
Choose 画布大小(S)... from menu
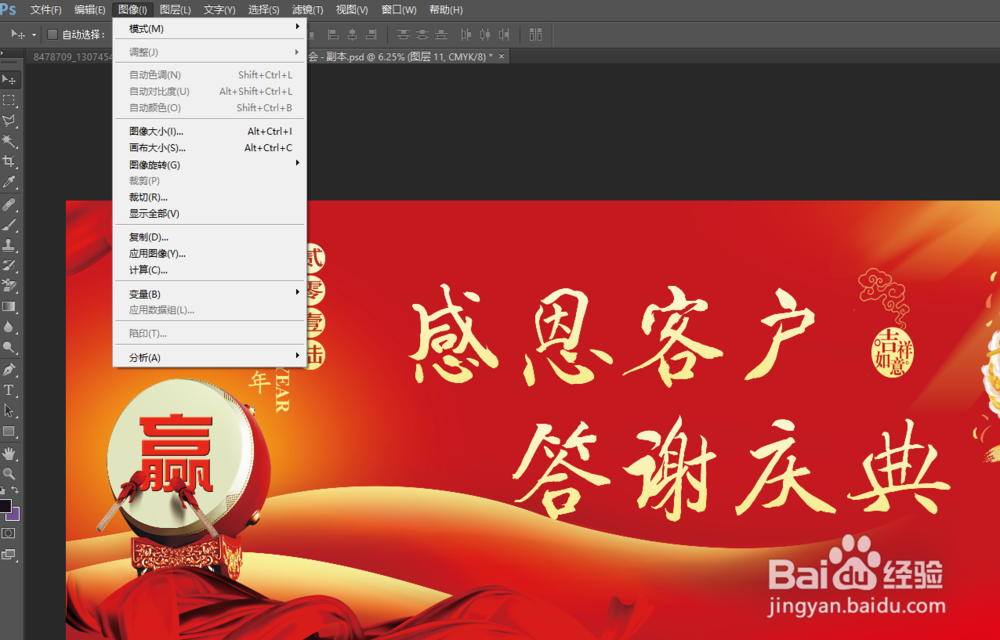210,148
